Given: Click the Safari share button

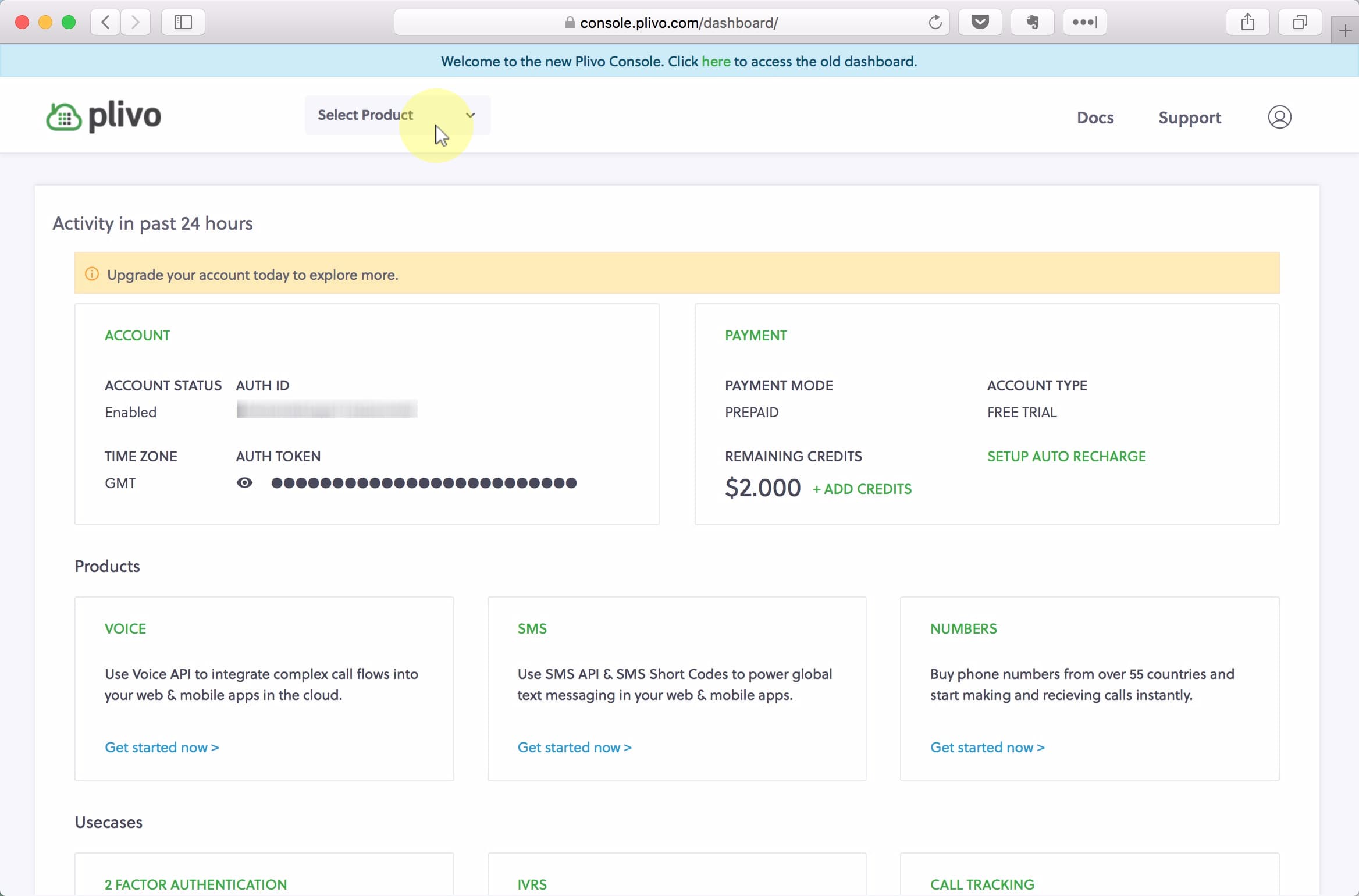Looking at the screenshot, I should (x=1248, y=23).
